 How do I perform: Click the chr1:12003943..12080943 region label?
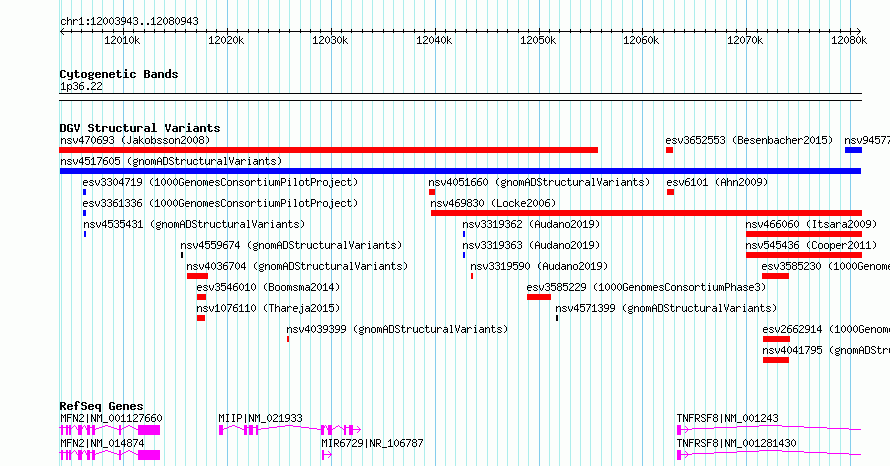(129, 21)
